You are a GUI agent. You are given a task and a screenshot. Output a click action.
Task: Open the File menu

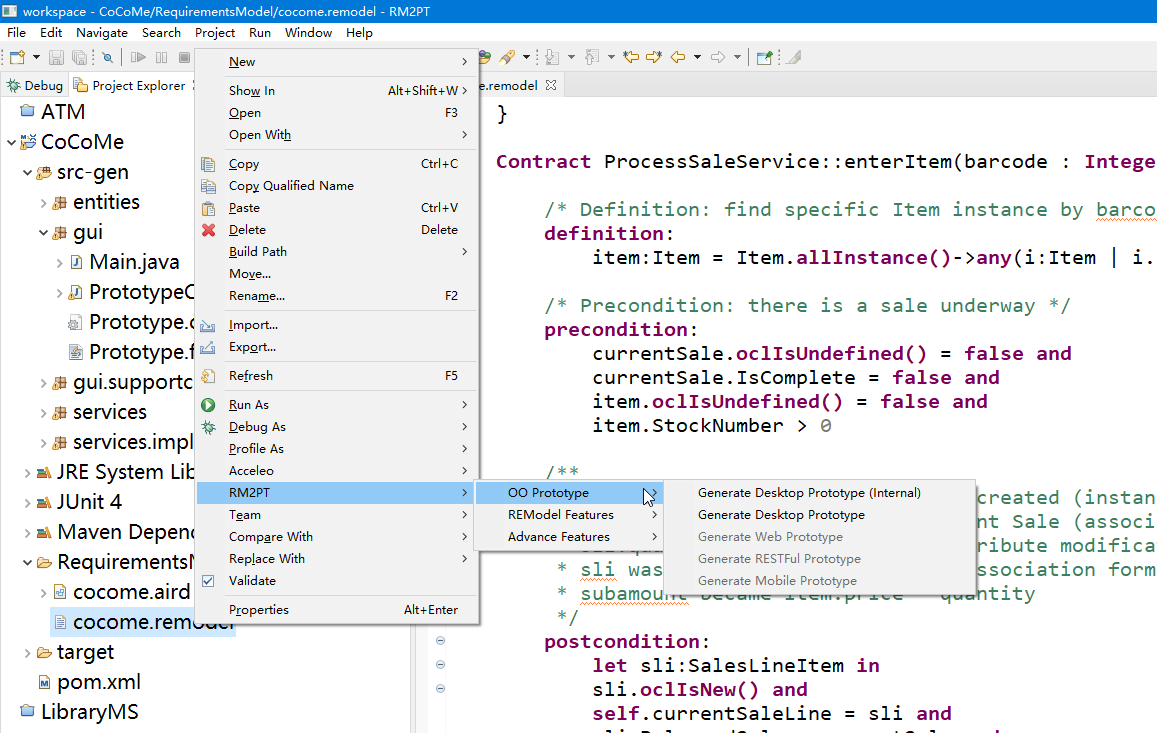pos(16,32)
